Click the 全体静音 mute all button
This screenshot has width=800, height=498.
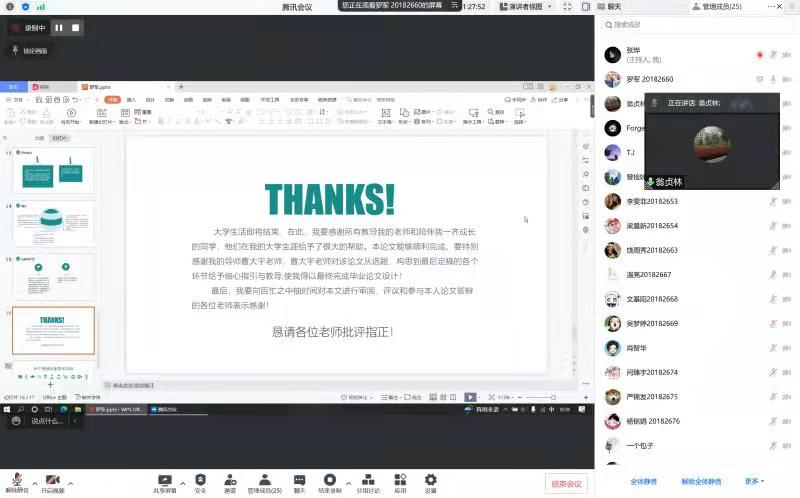[644, 481]
